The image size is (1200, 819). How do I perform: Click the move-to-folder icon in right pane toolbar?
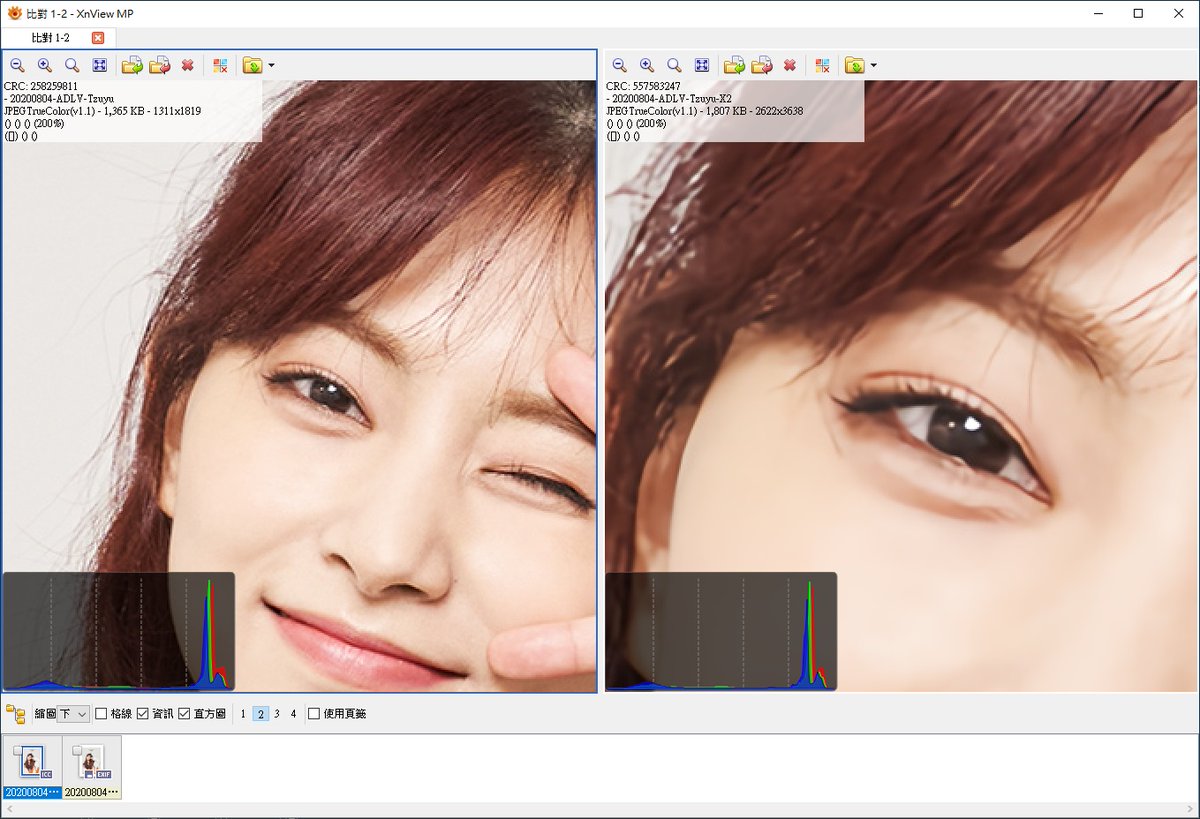click(x=761, y=65)
